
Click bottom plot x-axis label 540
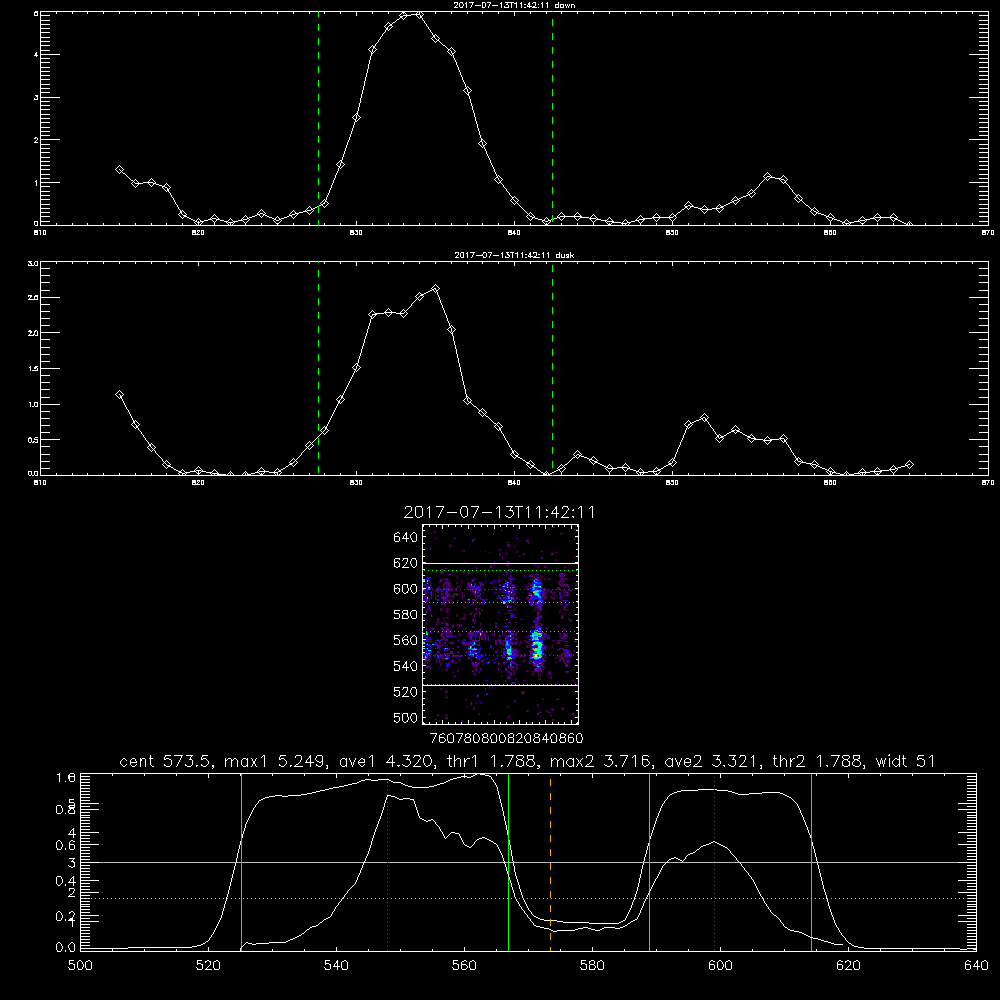336,966
